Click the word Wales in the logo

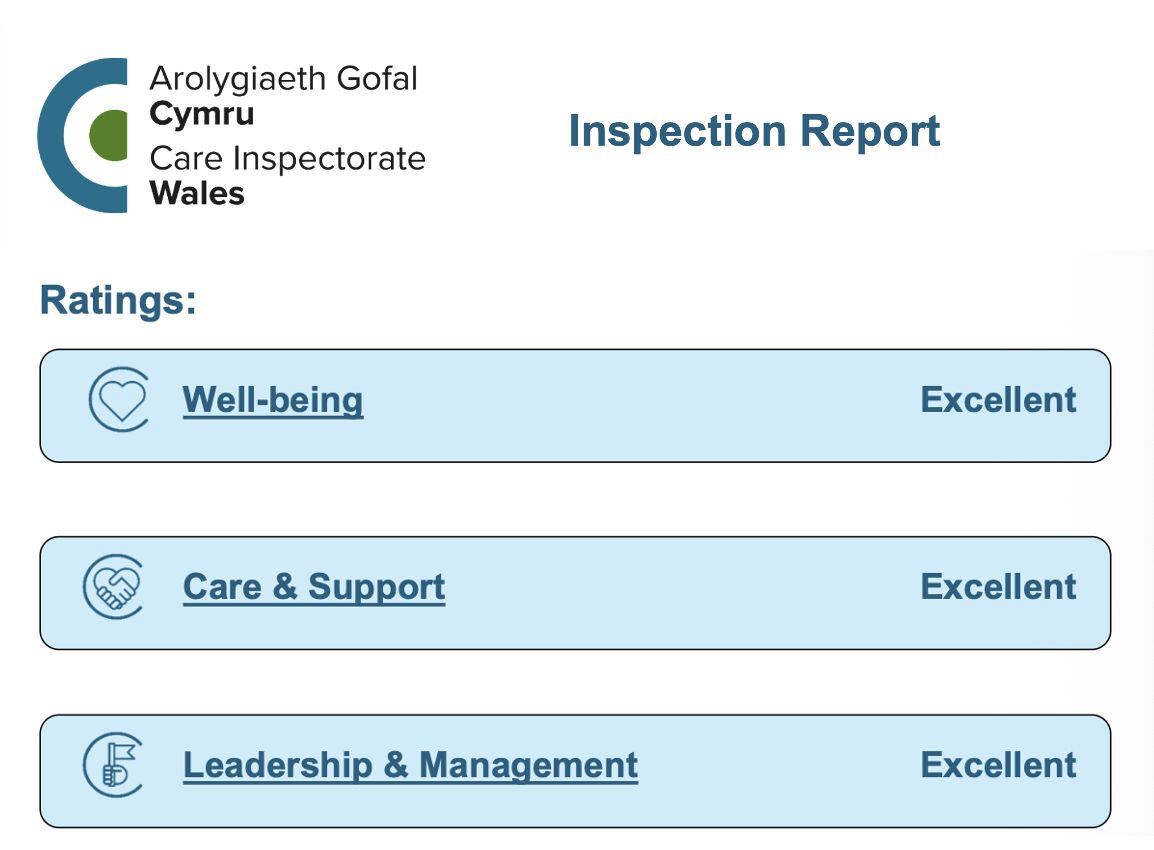[x=197, y=194]
